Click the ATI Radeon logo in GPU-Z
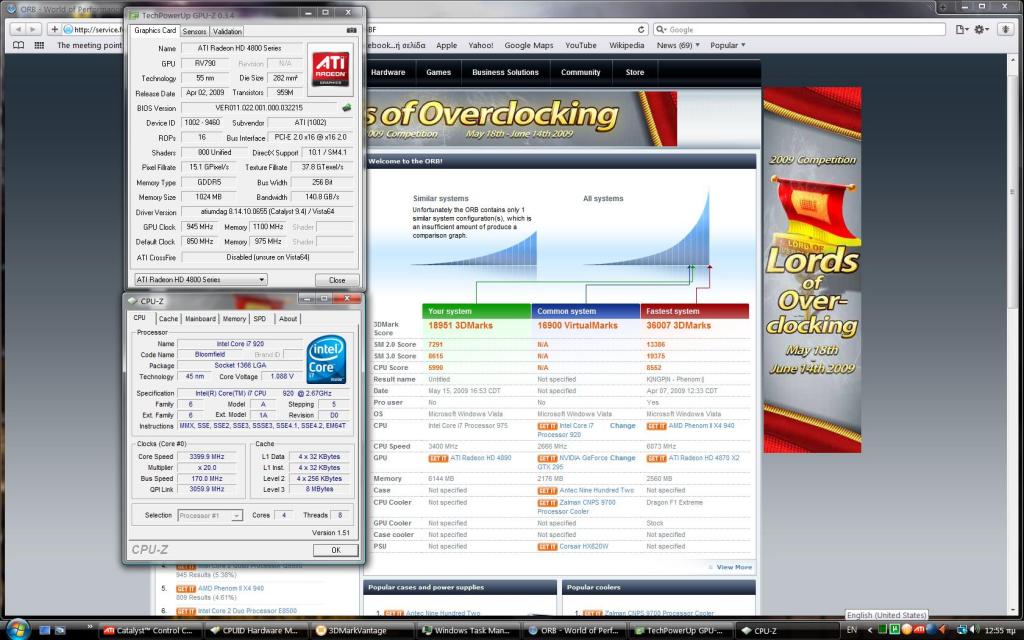 (330, 69)
